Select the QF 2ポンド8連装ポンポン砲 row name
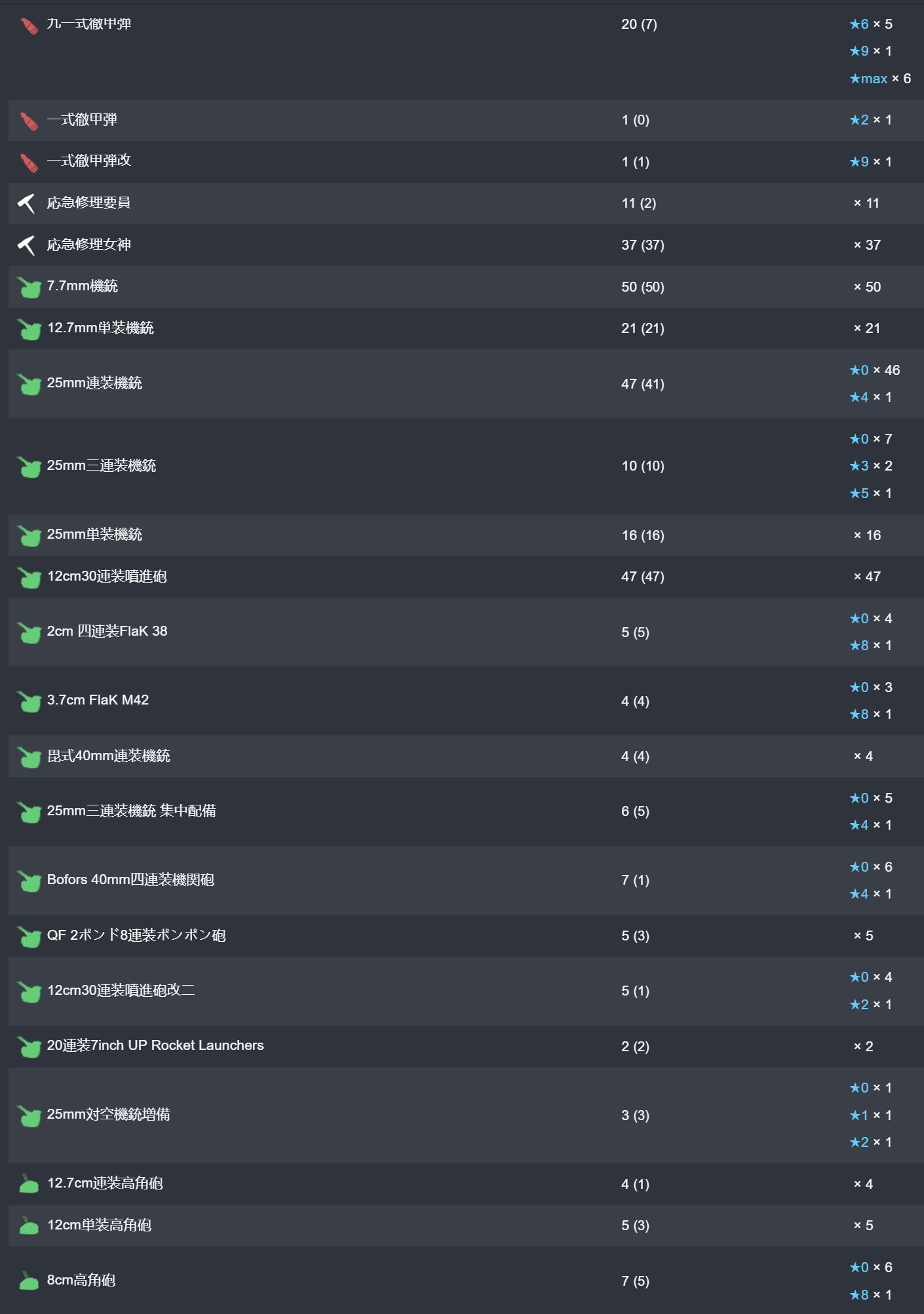Image resolution: width=924 pixels, height=1314 pixels. click(136, 935)
